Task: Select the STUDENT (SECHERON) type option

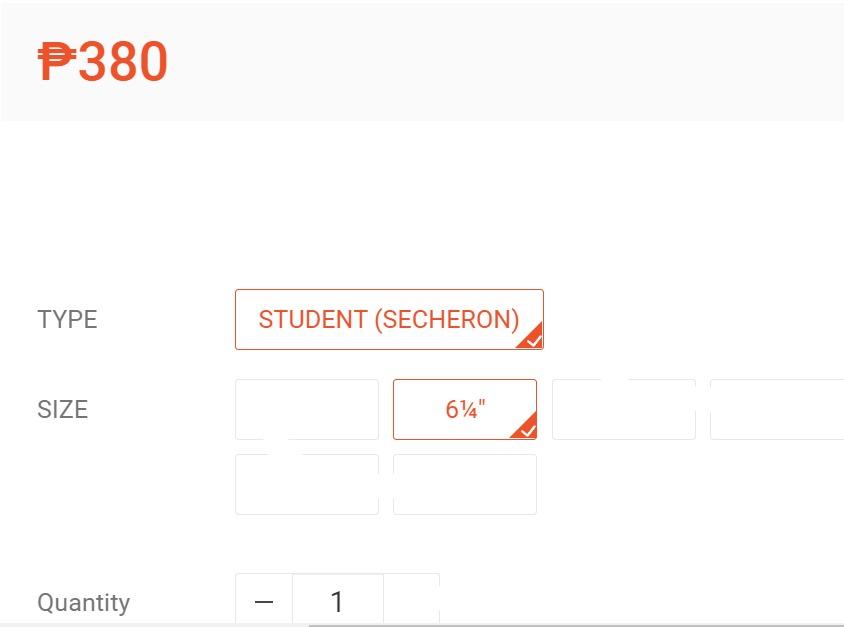Action: [x=388, y=319]
